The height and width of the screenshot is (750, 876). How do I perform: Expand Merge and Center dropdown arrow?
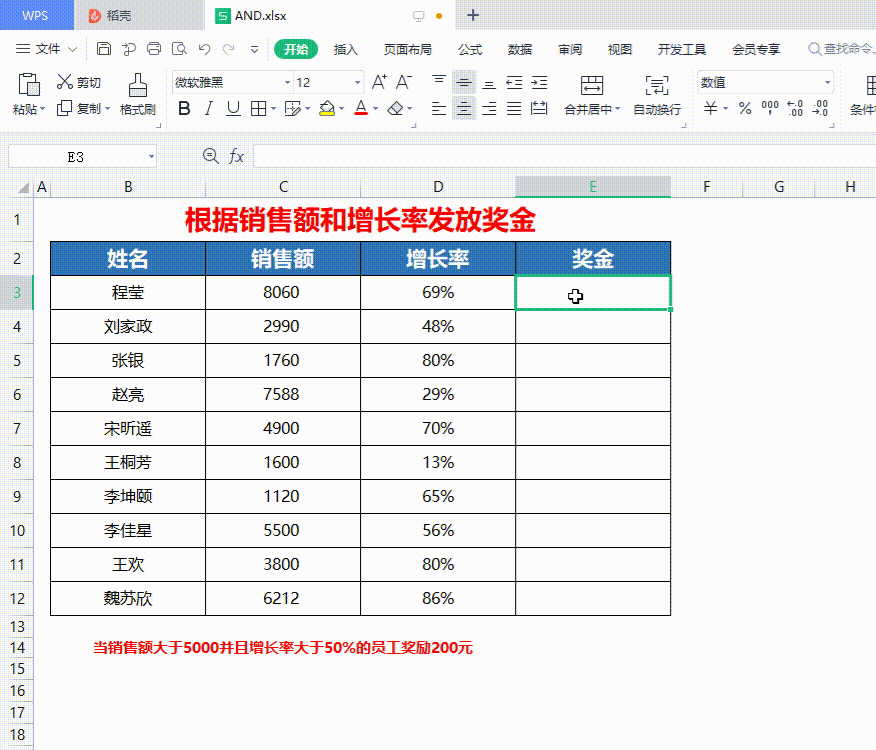coord(617,109)
